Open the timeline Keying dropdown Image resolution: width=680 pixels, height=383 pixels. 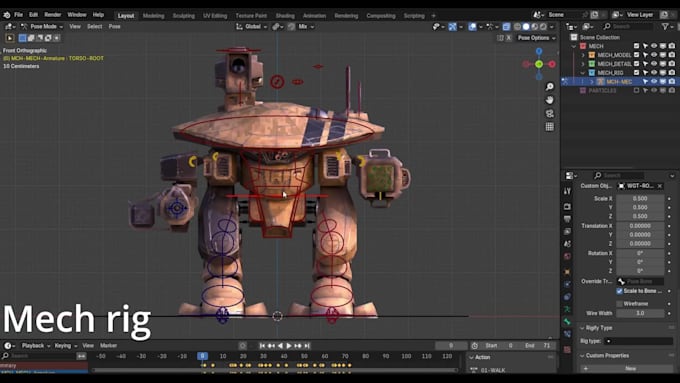pos(65,346)
